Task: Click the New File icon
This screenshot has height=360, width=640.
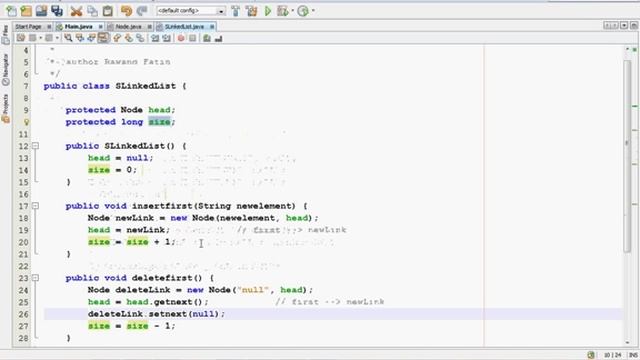Action: (11, 11)
